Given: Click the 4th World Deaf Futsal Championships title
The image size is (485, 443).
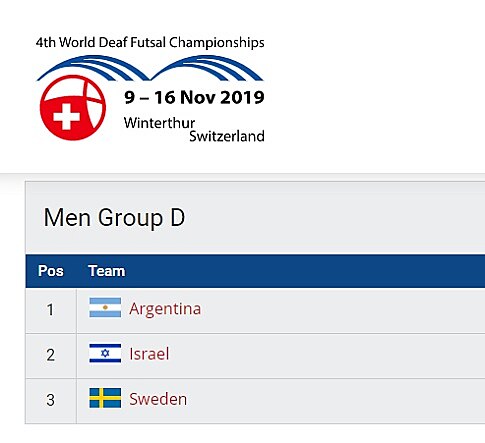Looking at the screenshot, I should point(150,43).
